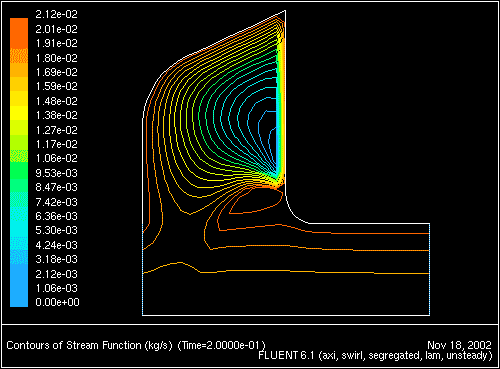Viewport: 500px width, 369px height.
Task: Select the '(Time=2.0000e-01)' caption text
Action: click(222, 345)
